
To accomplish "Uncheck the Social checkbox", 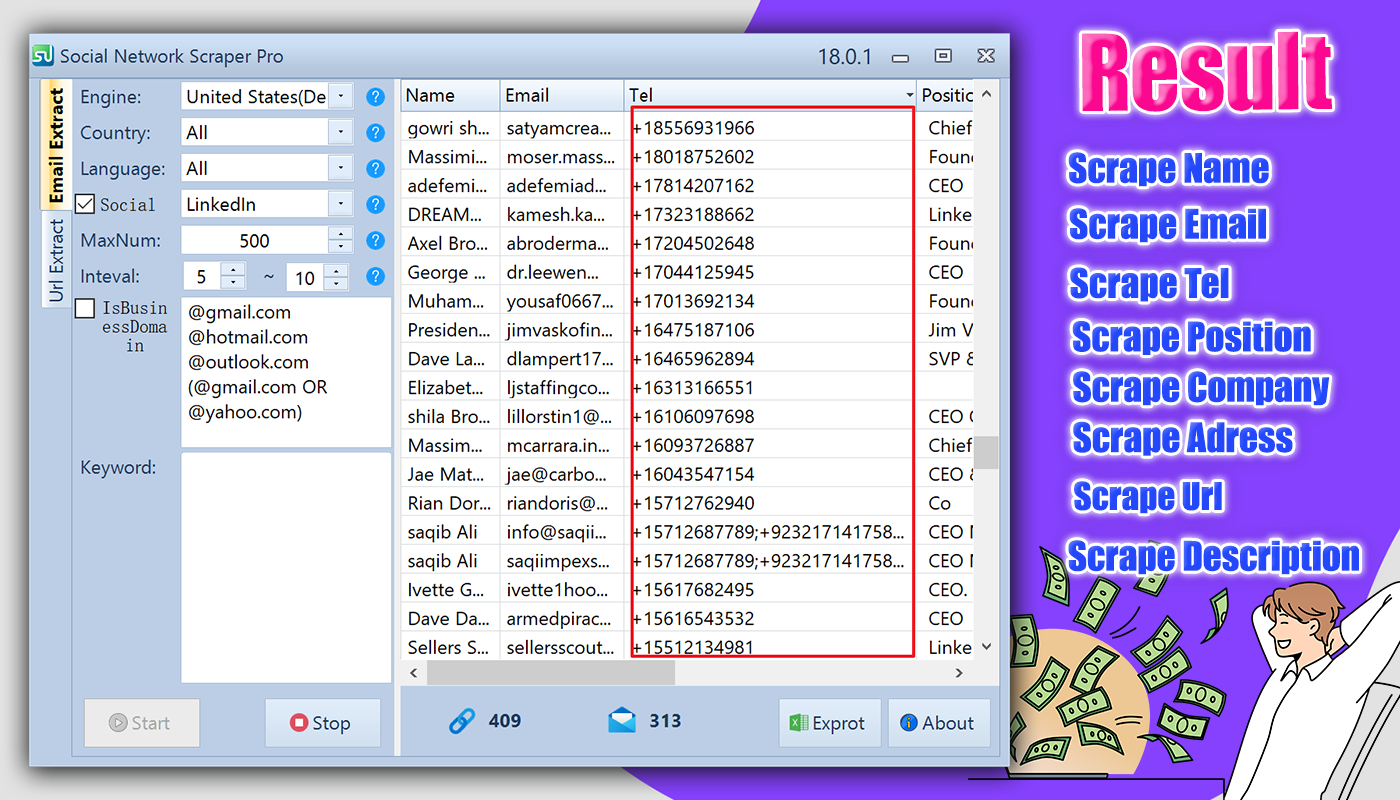I will (84, 204).
